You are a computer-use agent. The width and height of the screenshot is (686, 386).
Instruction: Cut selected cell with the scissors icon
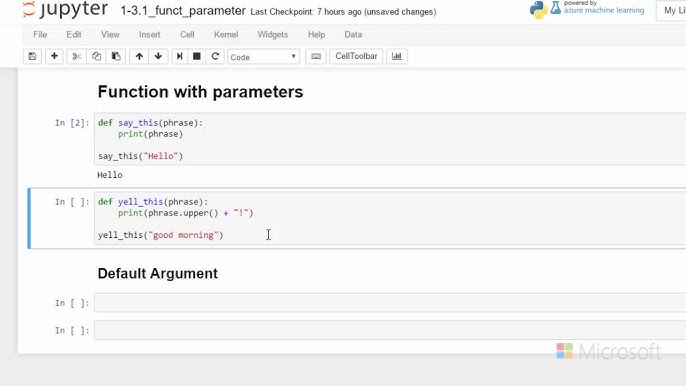[77, 56]
